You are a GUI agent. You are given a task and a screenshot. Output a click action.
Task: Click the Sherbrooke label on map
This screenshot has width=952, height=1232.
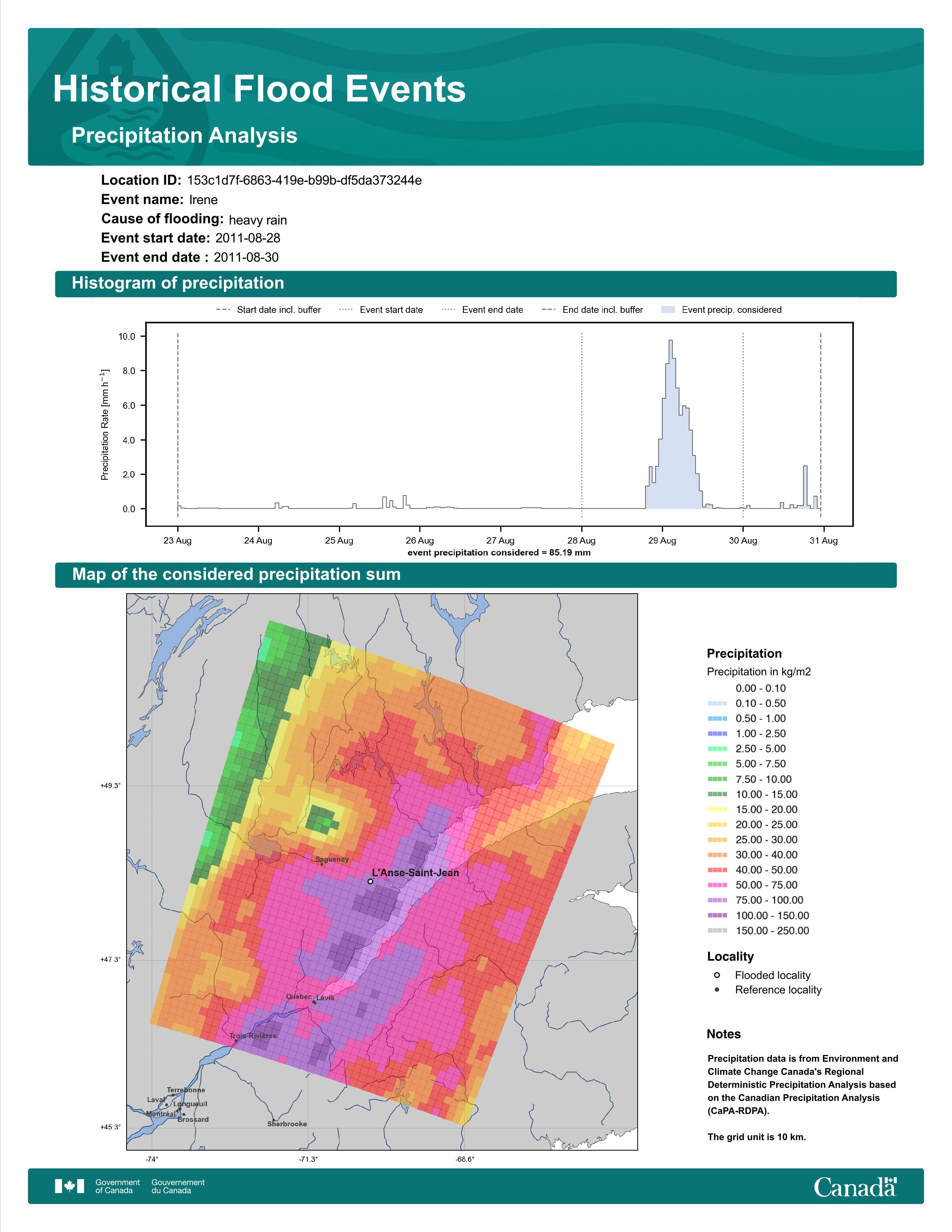pyautogui.click(x=287, y=1124)
